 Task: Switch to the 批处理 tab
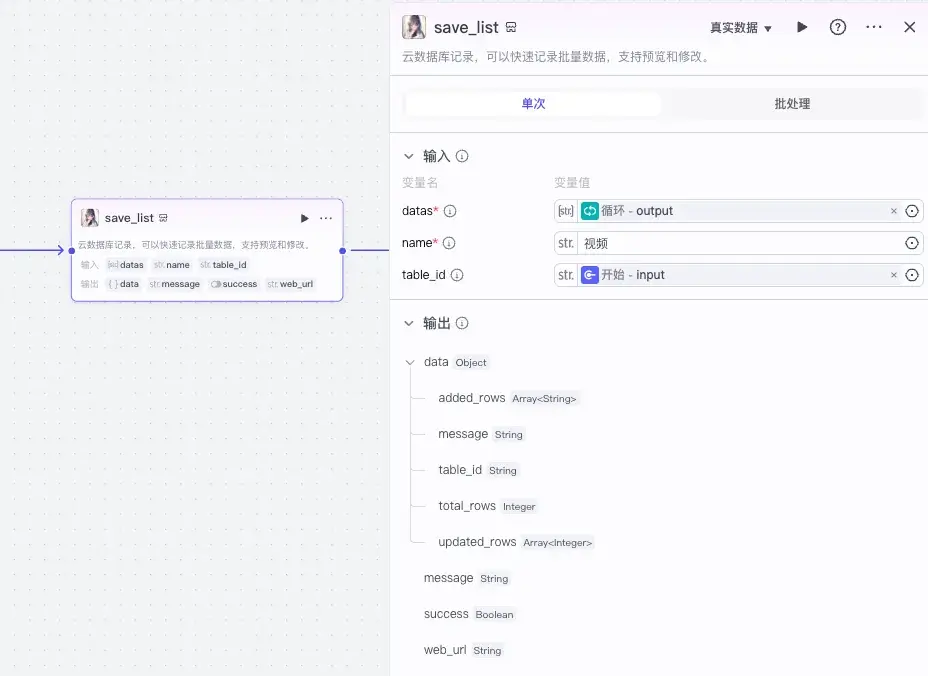791,103
